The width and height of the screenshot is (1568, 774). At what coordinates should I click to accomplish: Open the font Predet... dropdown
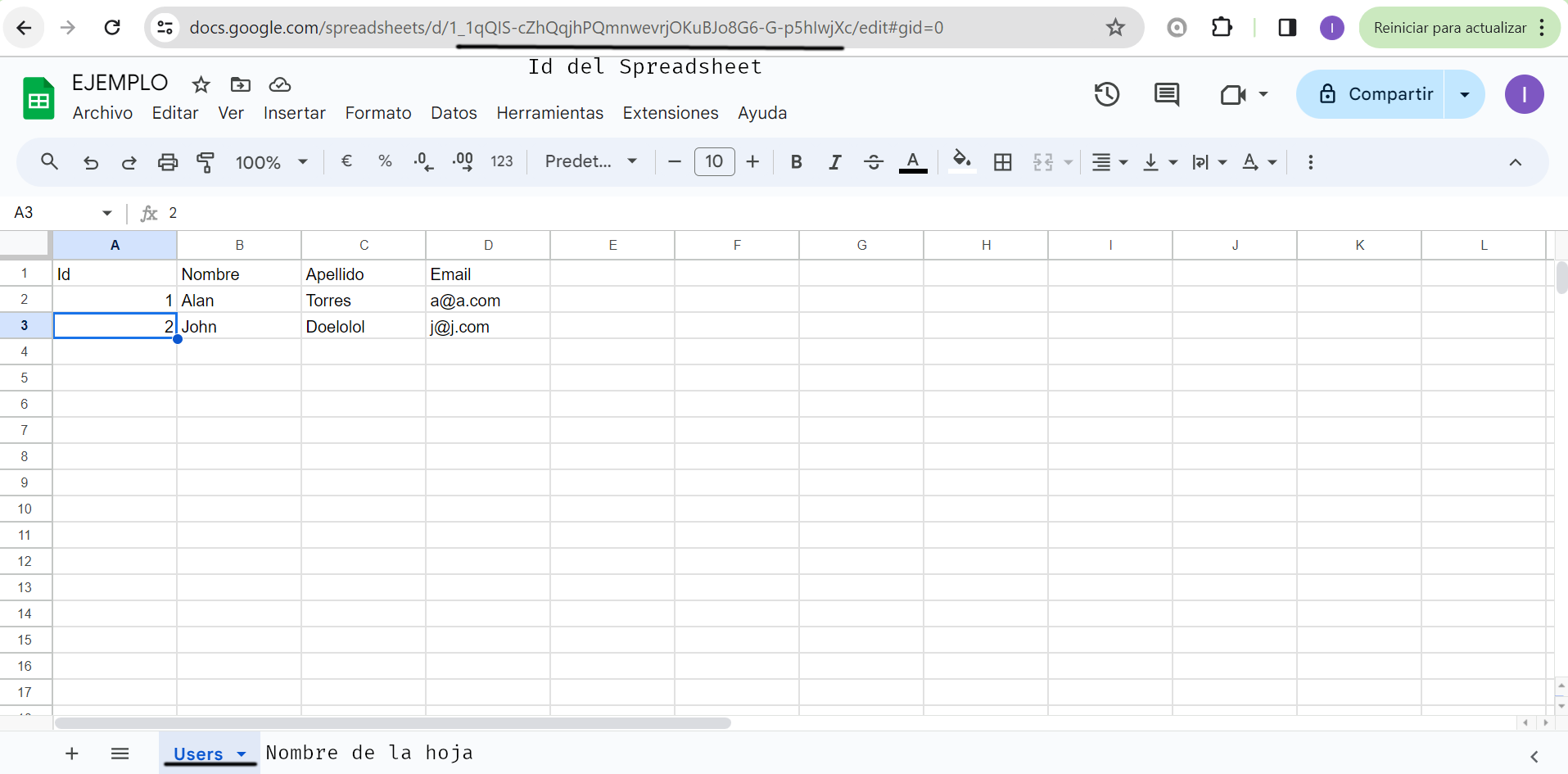coord(590,161)
